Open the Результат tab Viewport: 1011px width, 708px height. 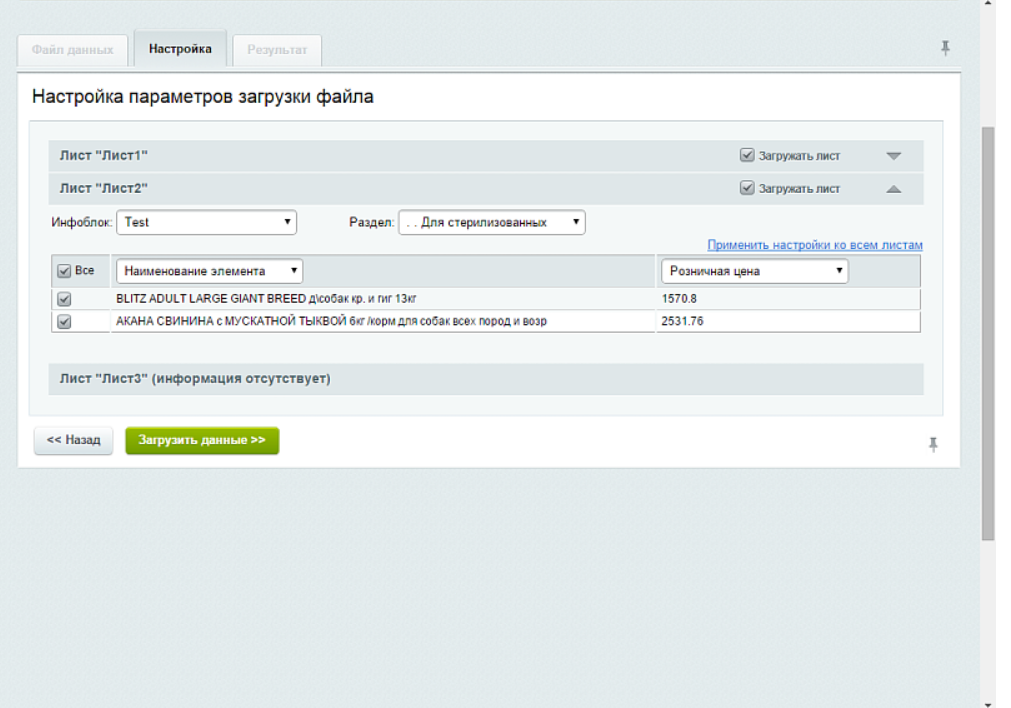click(277, 50)
